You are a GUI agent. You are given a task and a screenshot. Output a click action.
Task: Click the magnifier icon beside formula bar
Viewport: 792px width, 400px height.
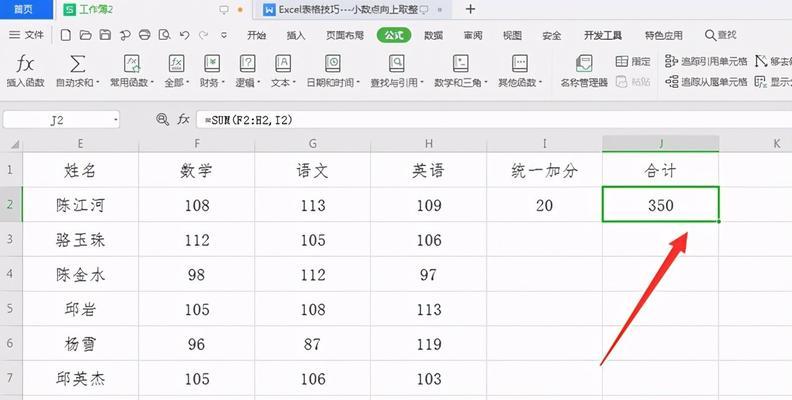[162, 120]
